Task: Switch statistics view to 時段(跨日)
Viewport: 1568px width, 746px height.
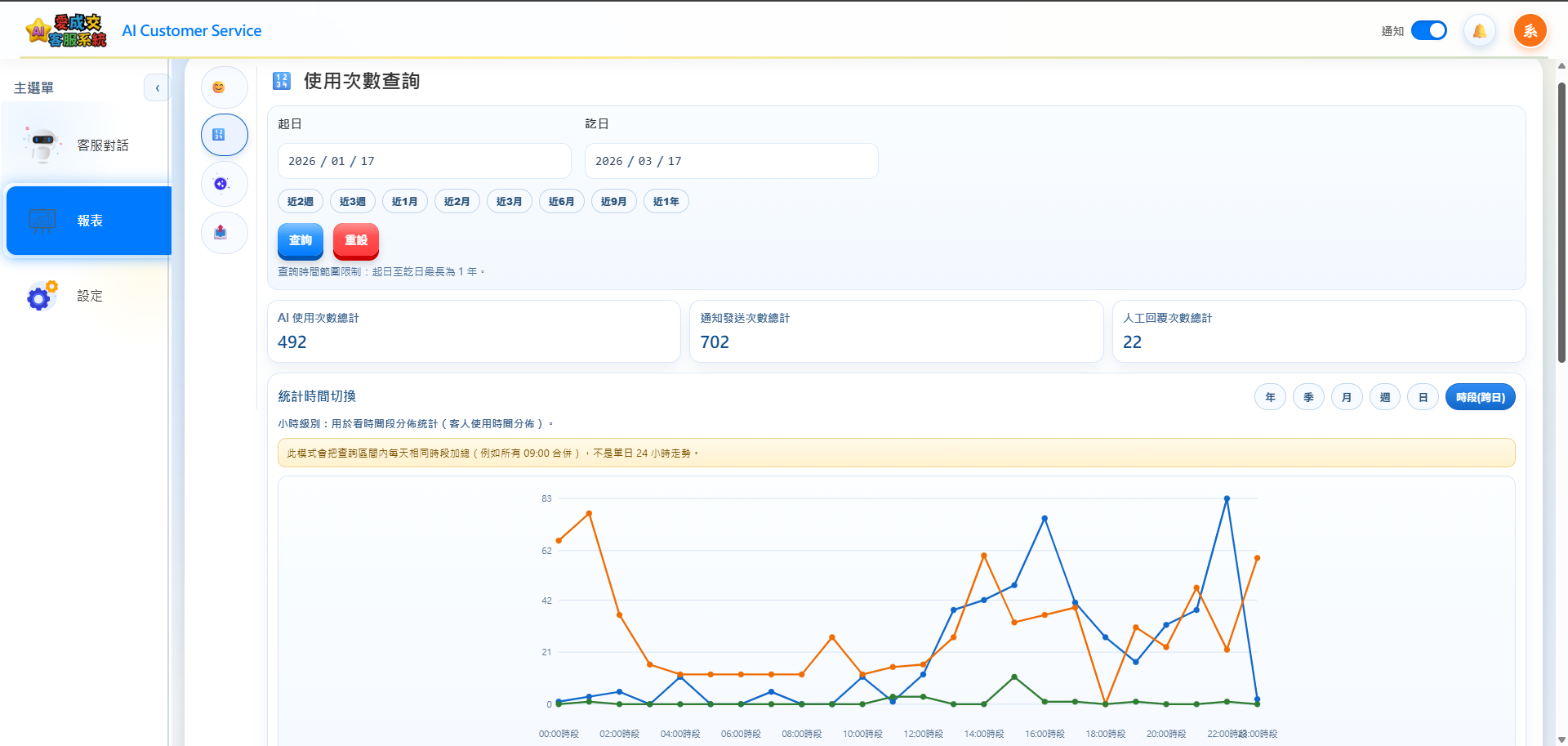Action: 1480,397
